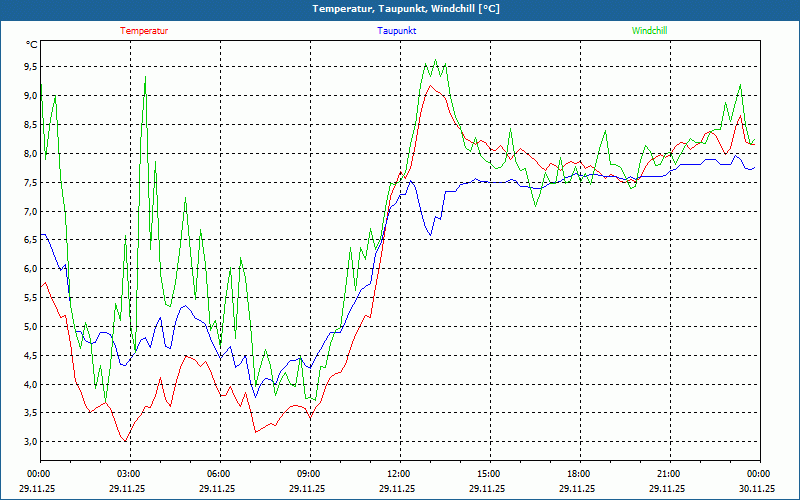Click the 30.11.25 date label
This screenshot has width=800, height=500.
click(757, 489)
